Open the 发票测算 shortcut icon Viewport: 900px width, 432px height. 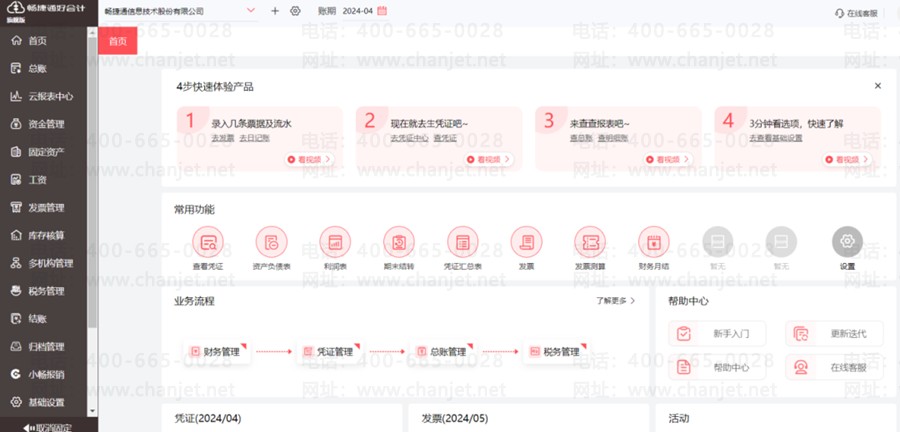click(590, 242)
